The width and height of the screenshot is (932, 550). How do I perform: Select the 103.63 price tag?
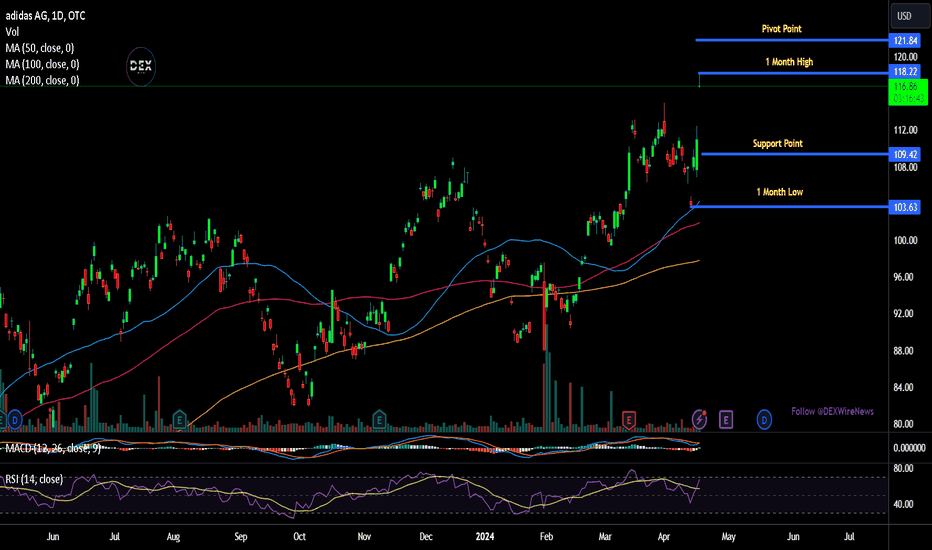tap(905, 207)
